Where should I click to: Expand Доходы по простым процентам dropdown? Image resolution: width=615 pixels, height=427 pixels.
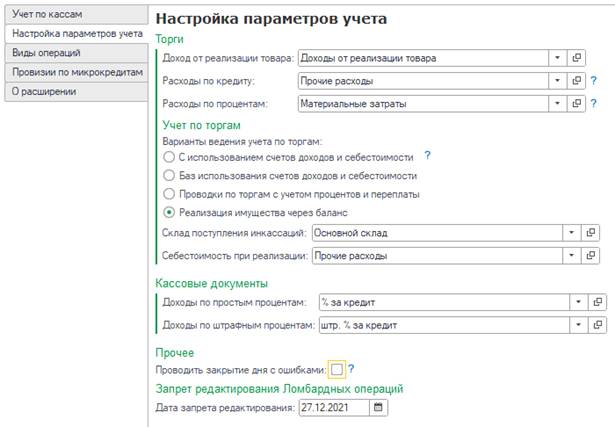point(579,302)
